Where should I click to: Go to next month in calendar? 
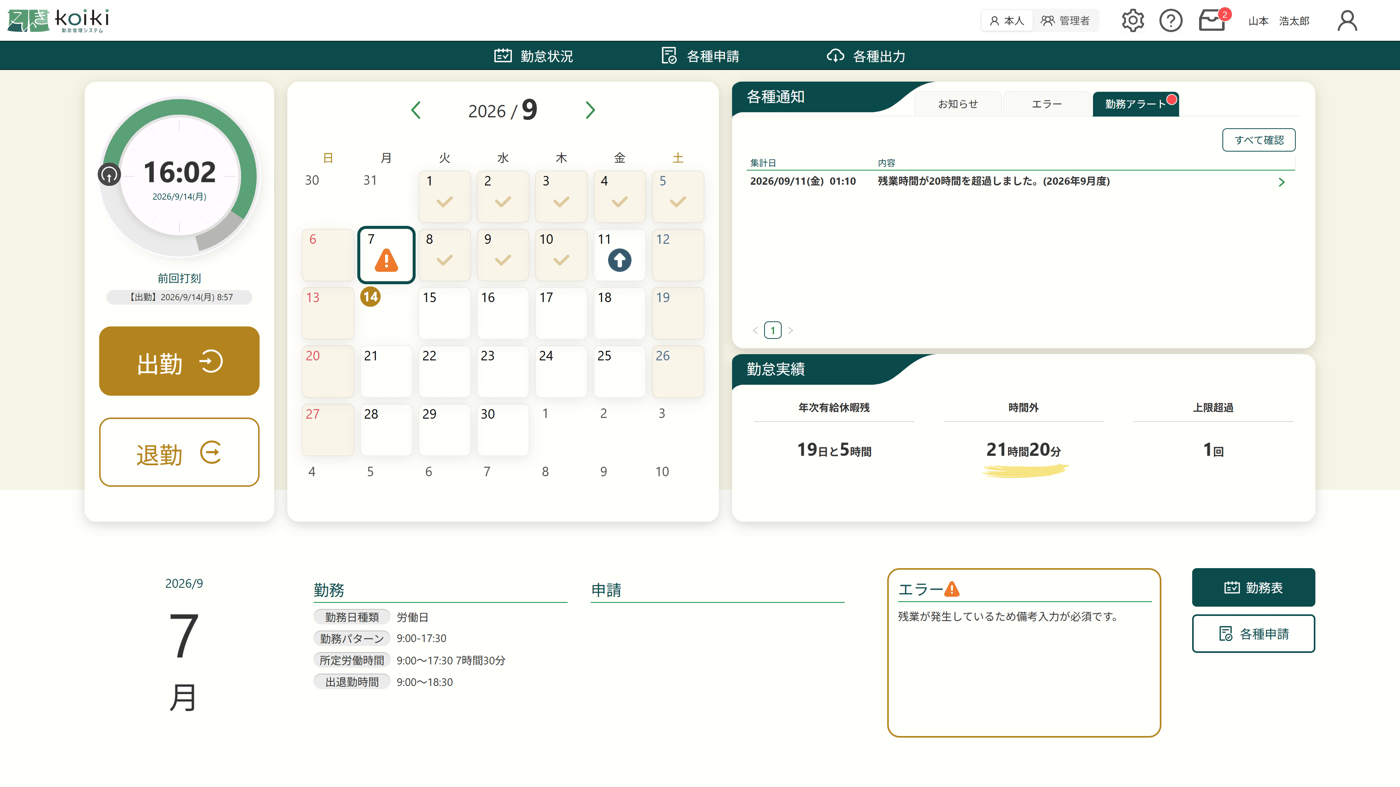(590, 110)
